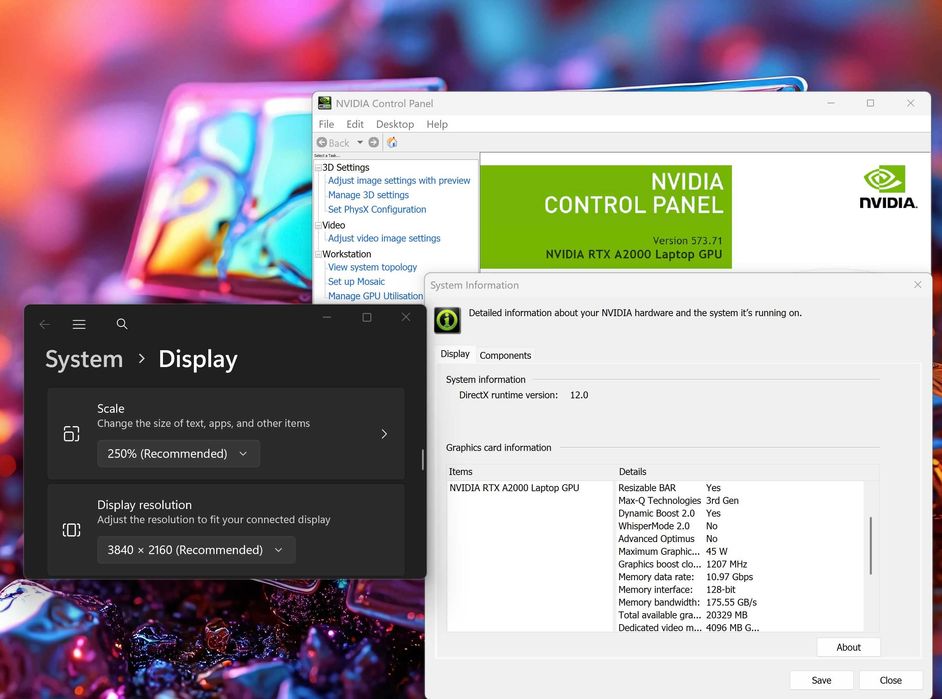
Task: Select the Memory data rate row
Action: (x=740, y=577)
